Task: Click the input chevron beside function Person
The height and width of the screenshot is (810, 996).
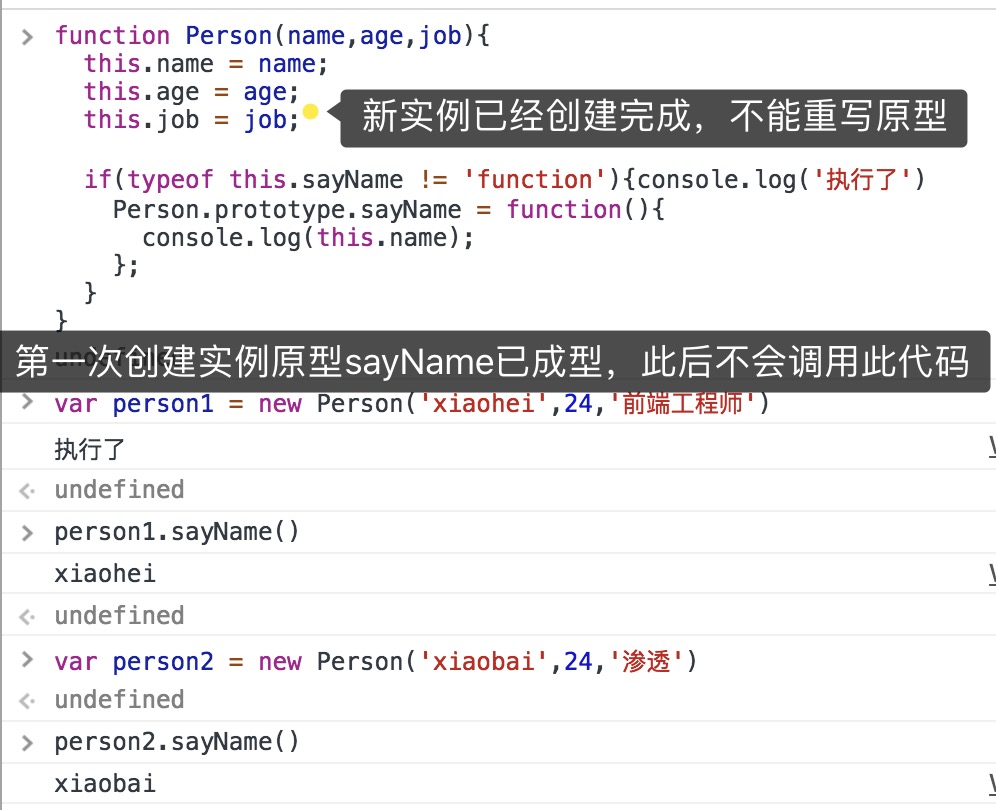Action: pyautogui.click(x=28, y=37)
